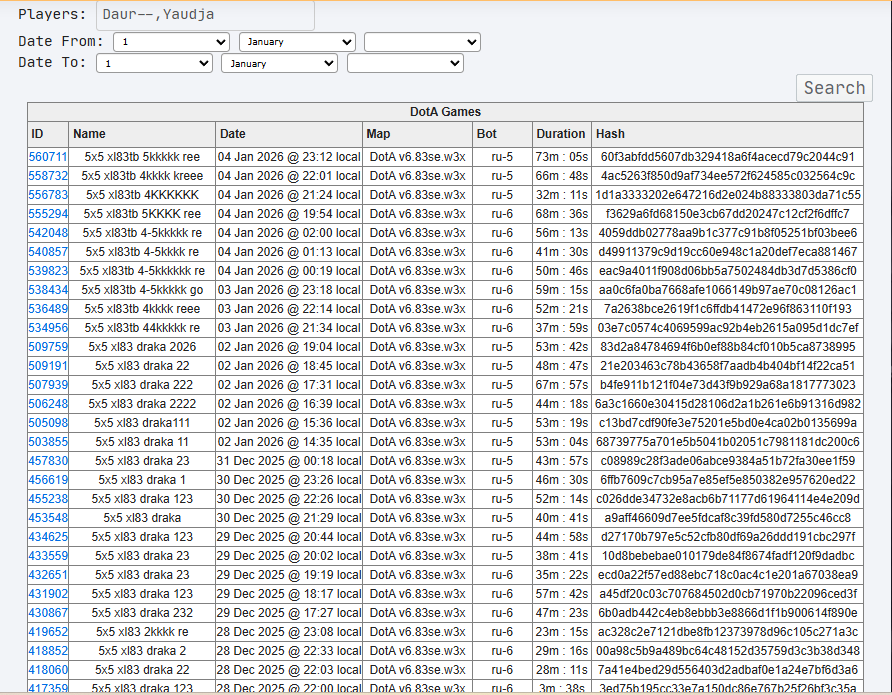Select game name '5x5 xl83 draka111'
Viewport: 892px width, 695px height.
click(142, 423)
